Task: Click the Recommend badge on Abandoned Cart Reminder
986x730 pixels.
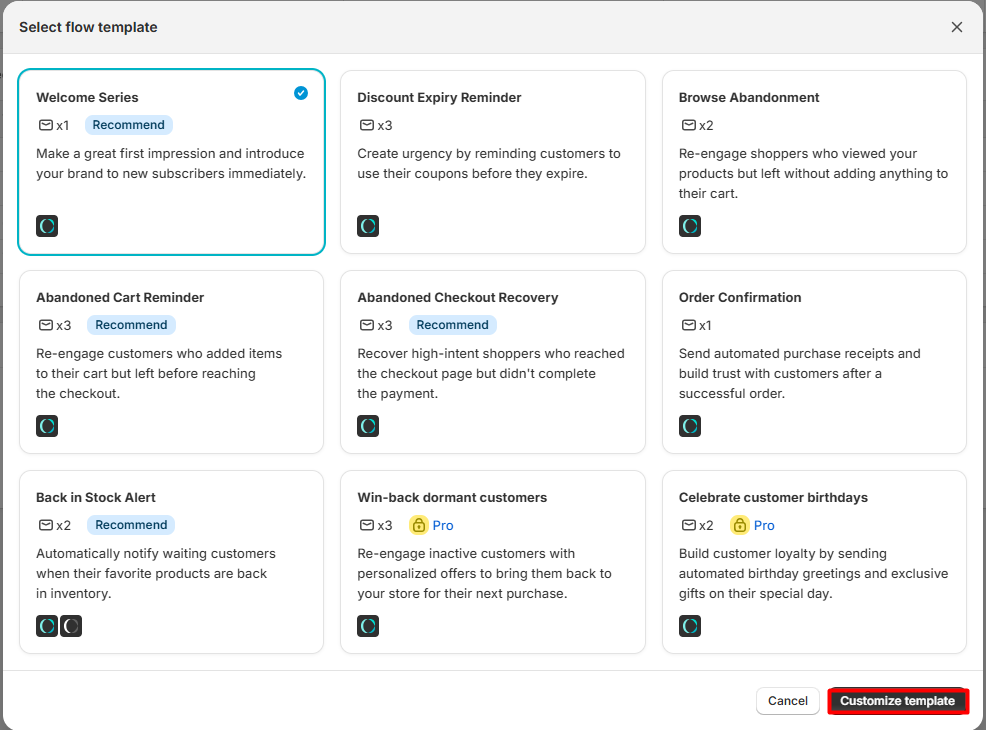Action: tap(131, 325)
